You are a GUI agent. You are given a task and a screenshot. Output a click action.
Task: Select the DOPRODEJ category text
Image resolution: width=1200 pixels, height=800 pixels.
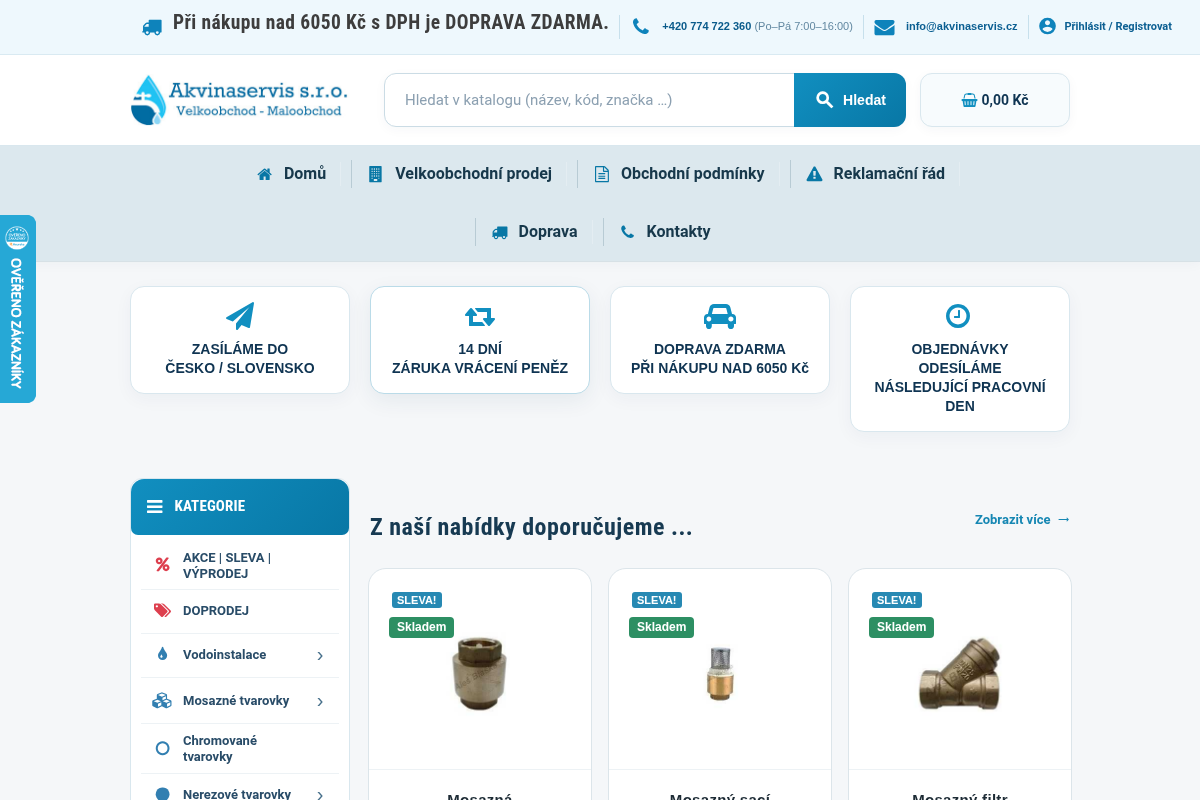216,610
